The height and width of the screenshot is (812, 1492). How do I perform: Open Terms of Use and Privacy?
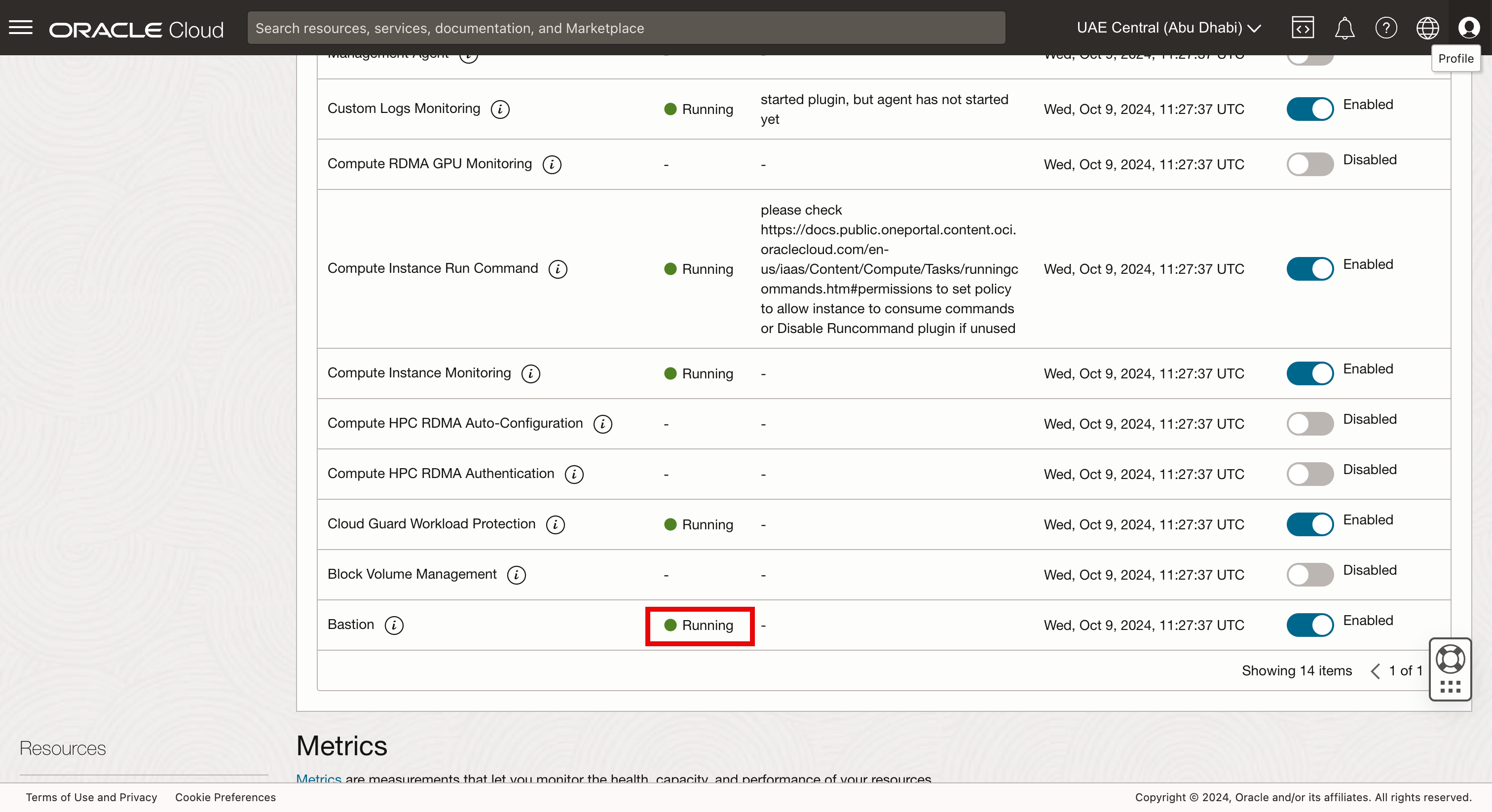pos(91,797)
